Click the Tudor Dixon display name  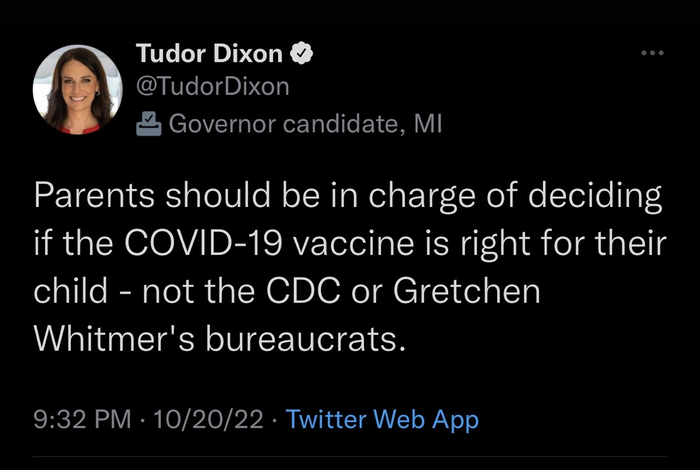click(x=208, y=52)
